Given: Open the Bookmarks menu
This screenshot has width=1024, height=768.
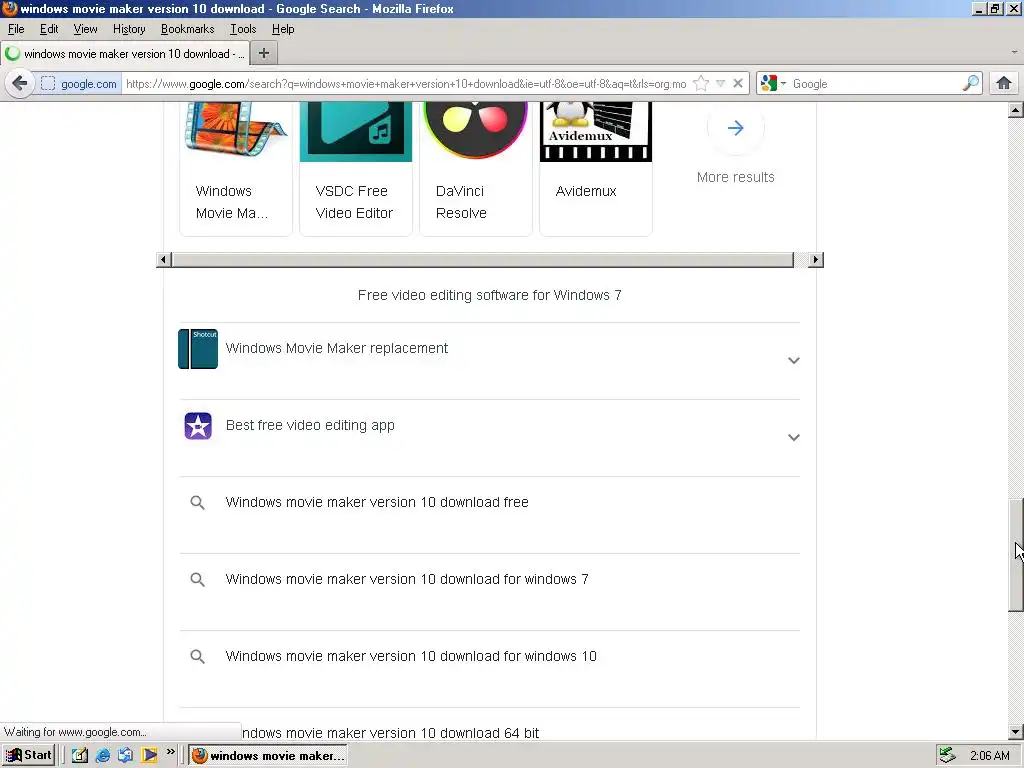Looking at the screenshot, I should [187, 29].
